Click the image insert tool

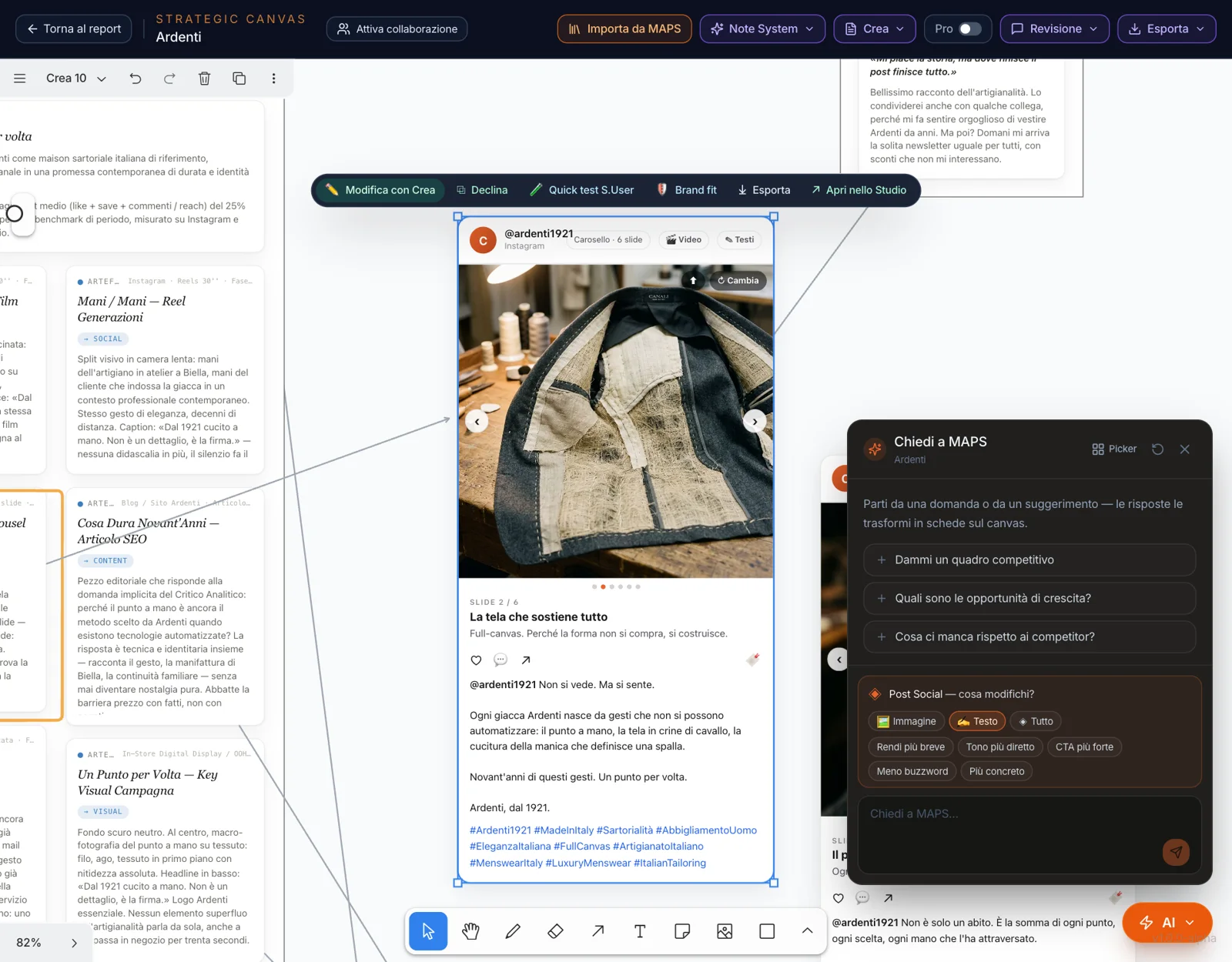725,931
